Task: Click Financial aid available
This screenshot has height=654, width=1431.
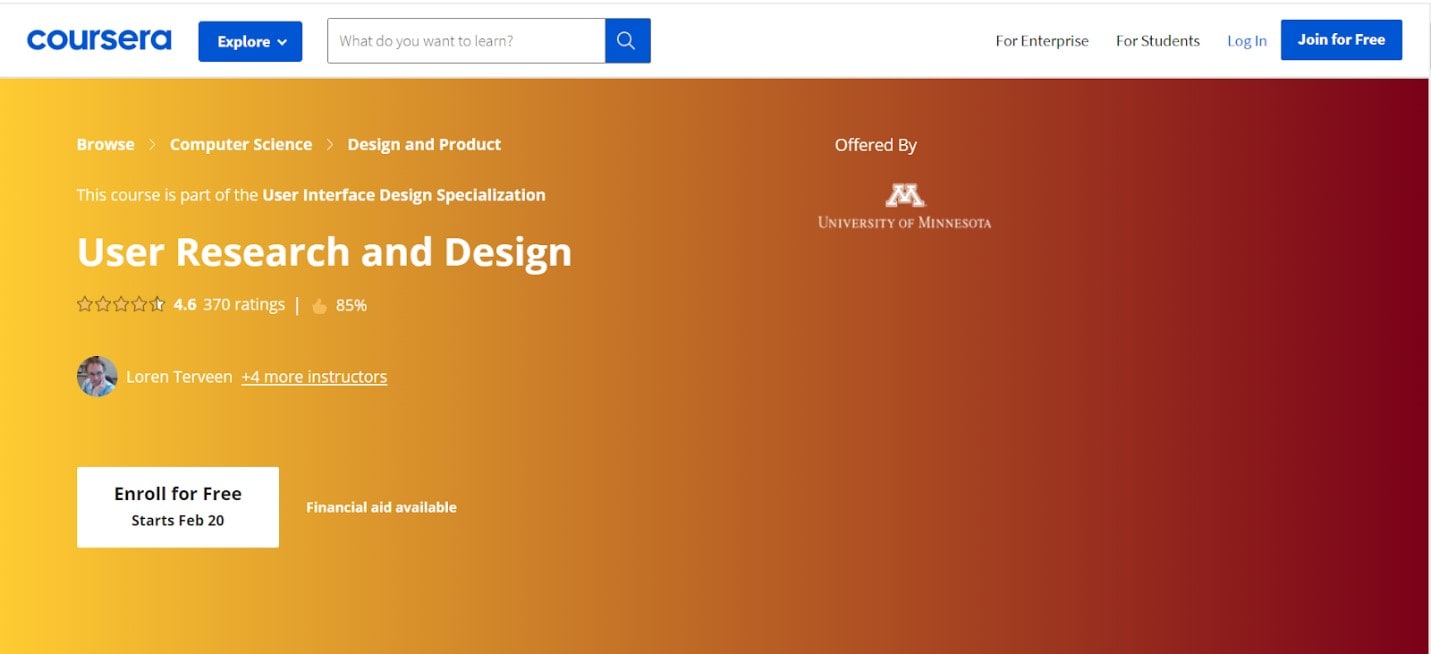Action: (x=381, y=507)
